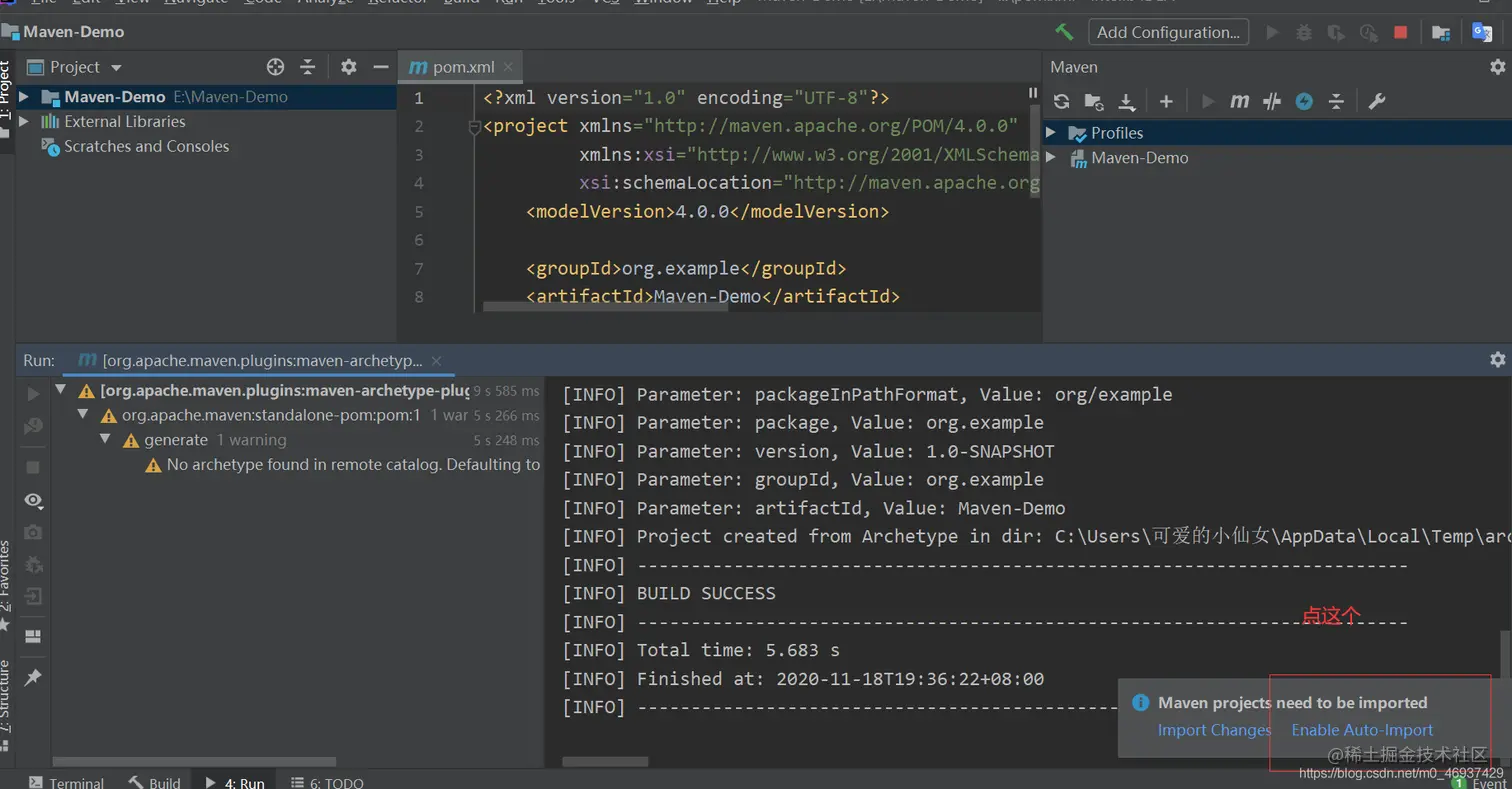The image size is (1512, 789).
Task: Pin the Run tab with pin icon
Action: (x=33, y=678)
